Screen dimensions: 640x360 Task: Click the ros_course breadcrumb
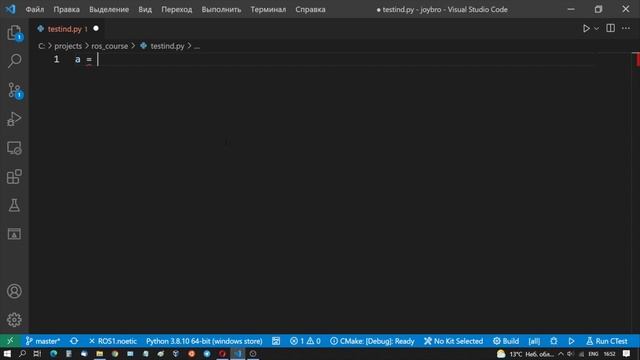[109, 46]
